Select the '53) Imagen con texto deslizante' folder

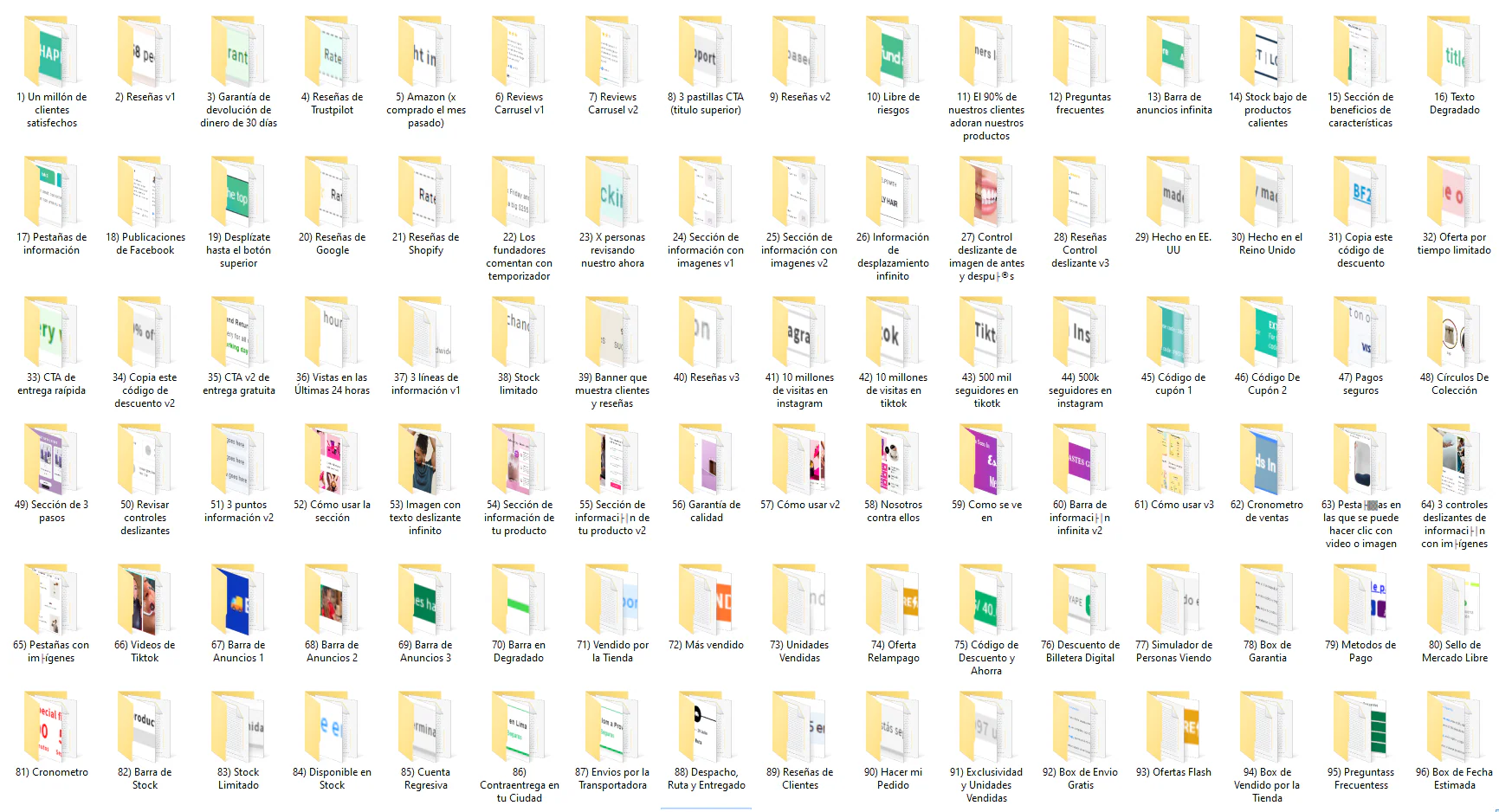[x=425, y=461]
